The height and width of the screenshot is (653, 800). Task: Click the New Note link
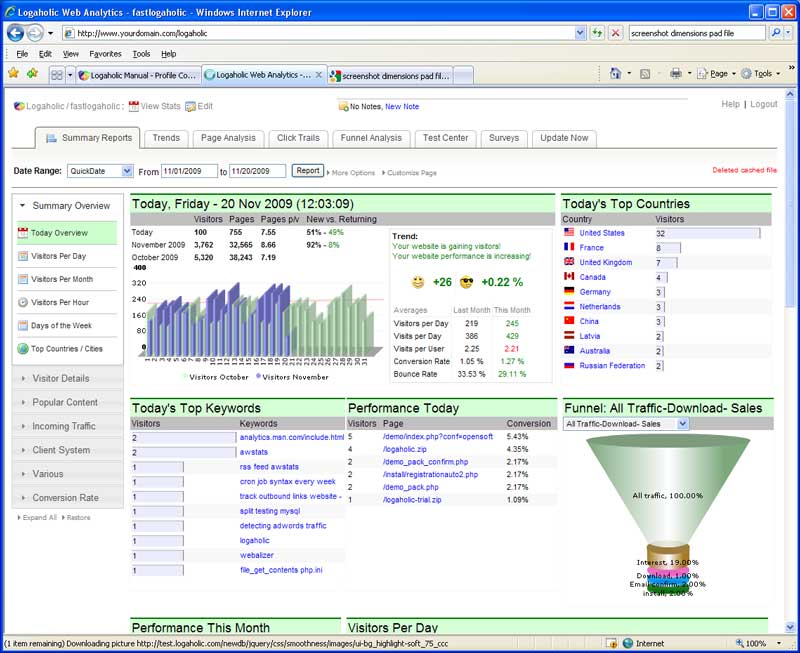point(402,107)
